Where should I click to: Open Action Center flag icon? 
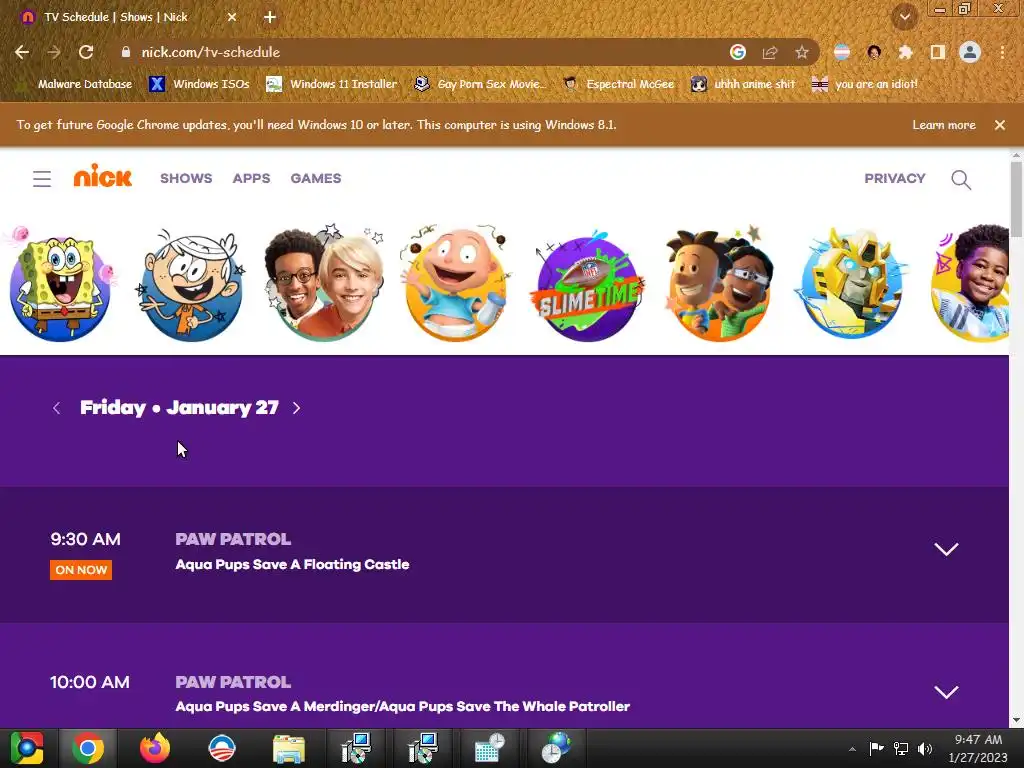[876, 748]
